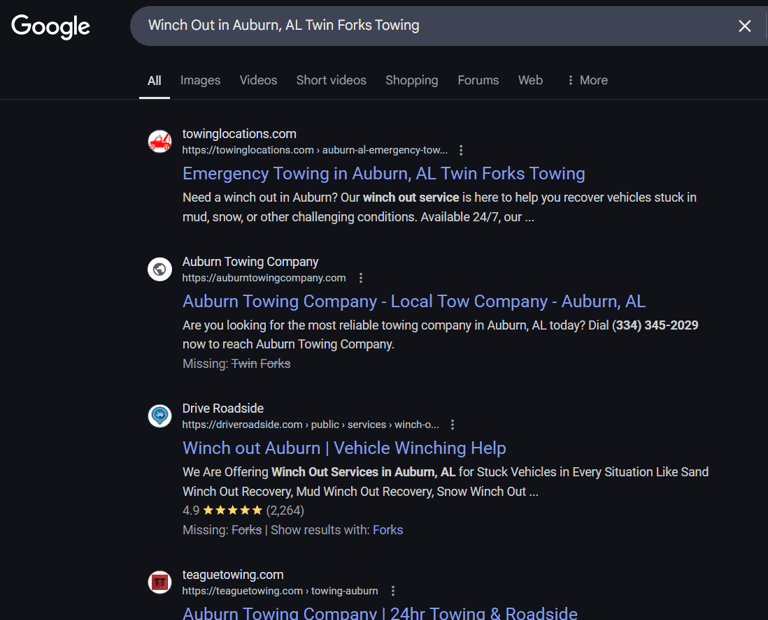Clear the search query with the X icon
Screen dimensions: 768x620
tap(744, 26)
